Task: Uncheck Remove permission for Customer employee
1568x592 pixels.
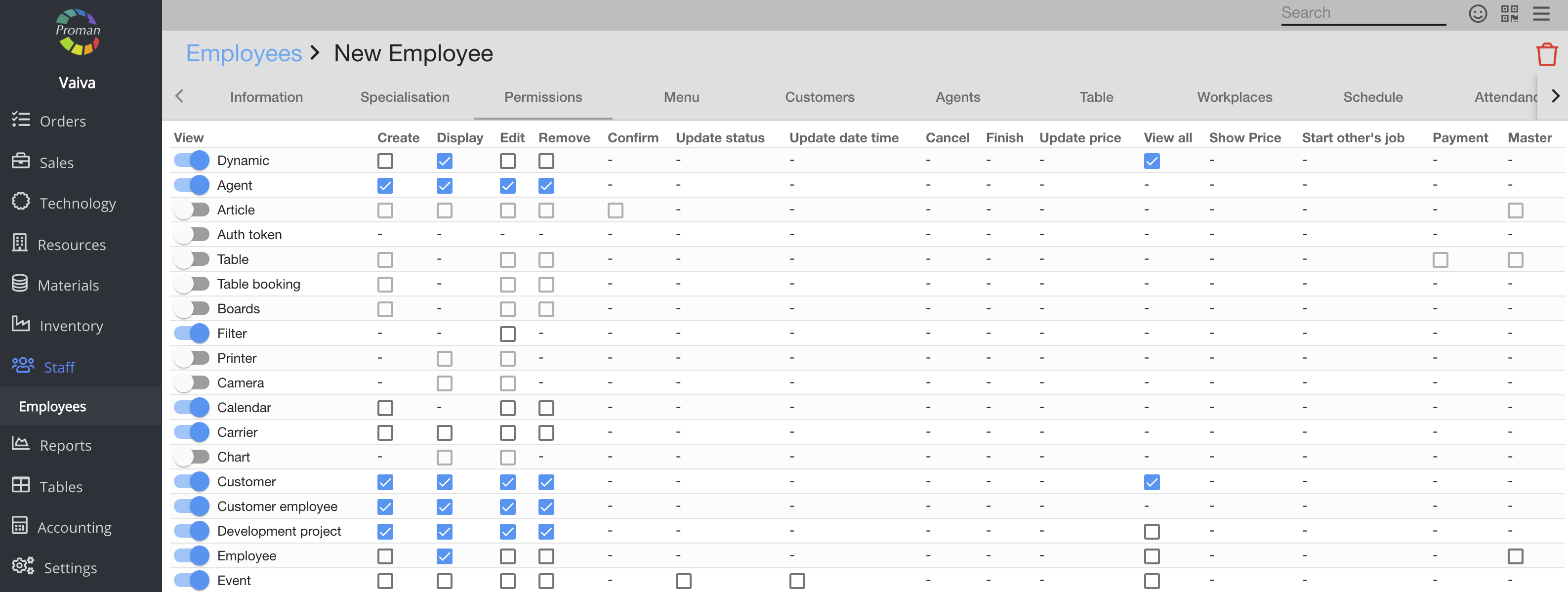Action: click(546, 507)
